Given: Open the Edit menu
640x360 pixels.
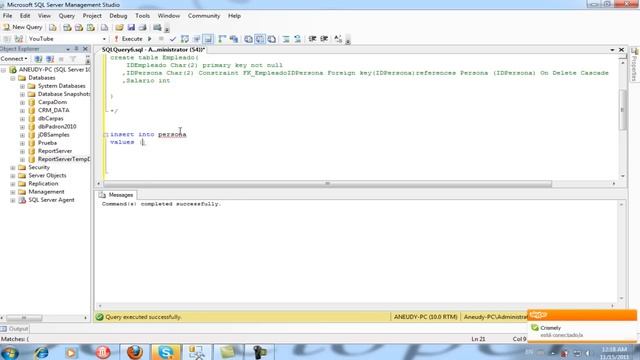Looking at the screenshot, I should 25,16.
